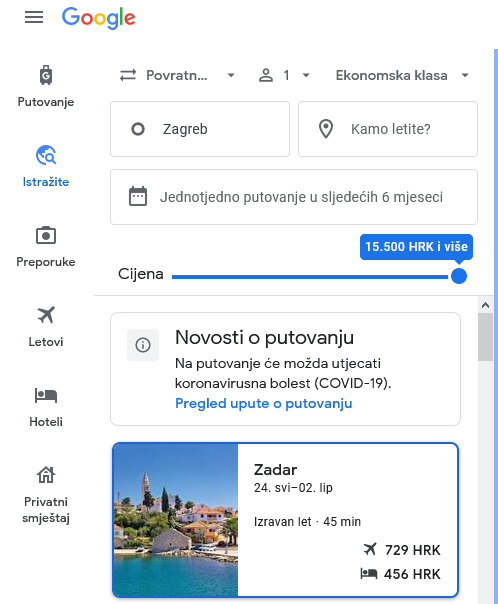
Task: Open the date field Jednotjedno putovanje
Action: 294,197
